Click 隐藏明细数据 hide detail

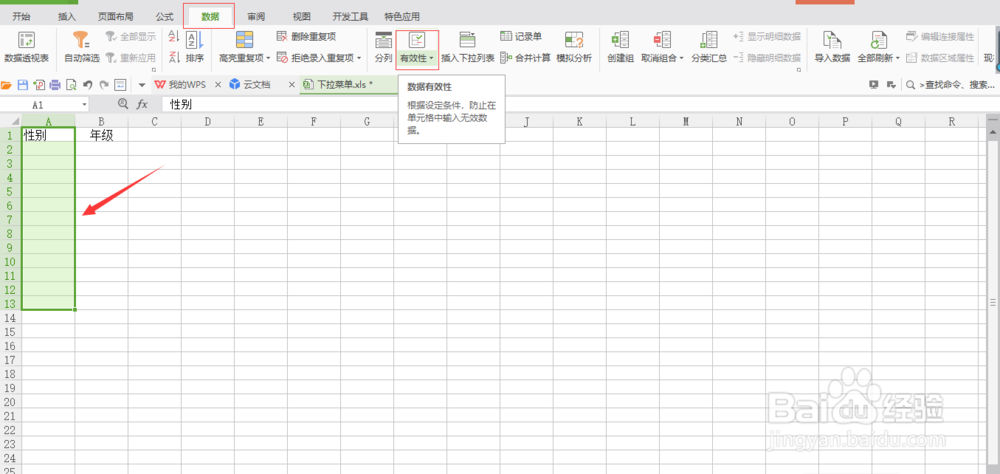[767, 57]
